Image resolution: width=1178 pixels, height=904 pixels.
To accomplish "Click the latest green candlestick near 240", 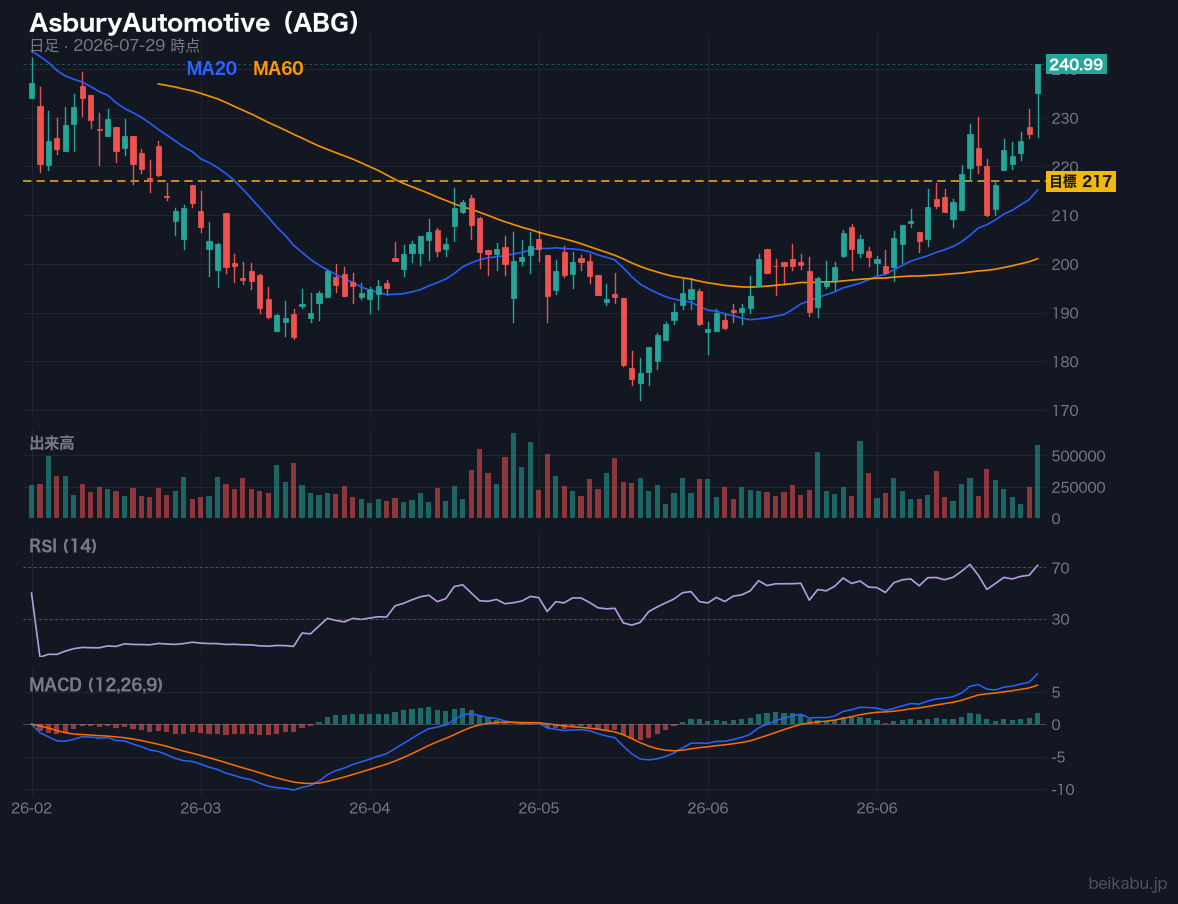I will click(x=1038, y=80).
